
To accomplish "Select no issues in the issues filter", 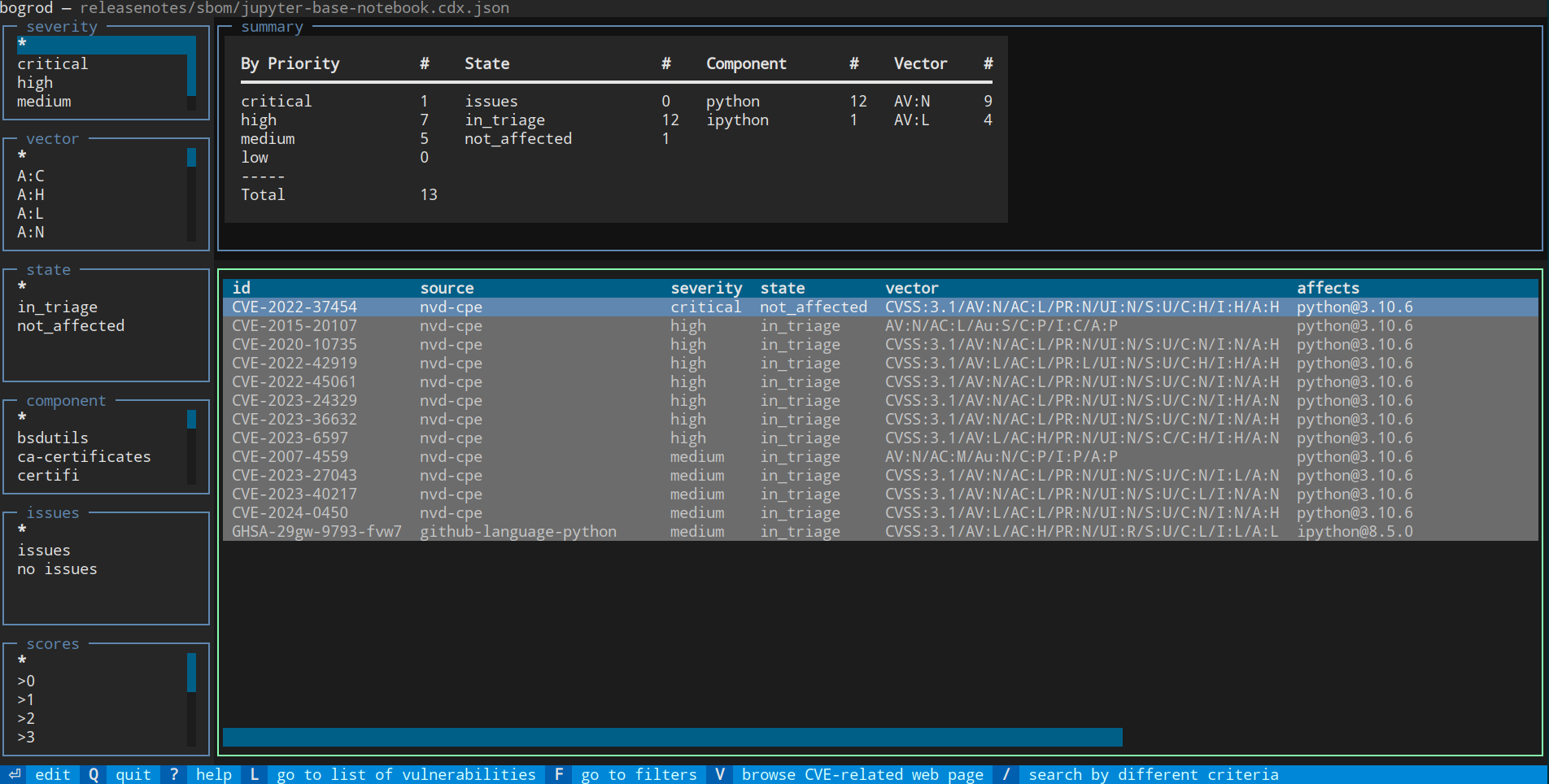I will tap(57, 568).
